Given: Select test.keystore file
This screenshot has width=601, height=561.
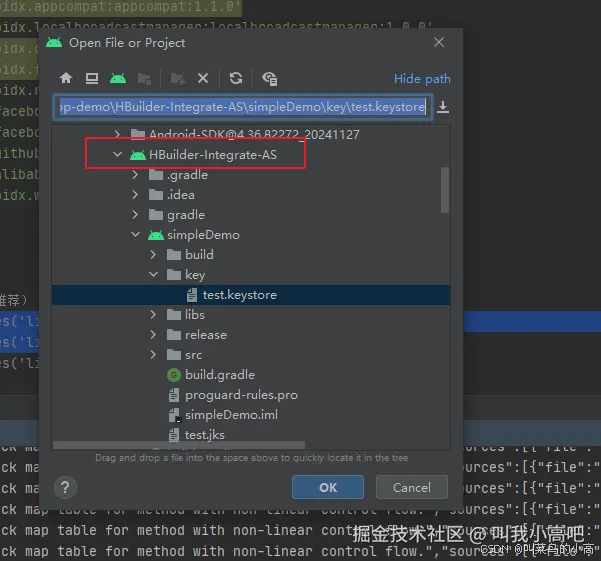Looking at the screenshot, I should coord(251,295).
